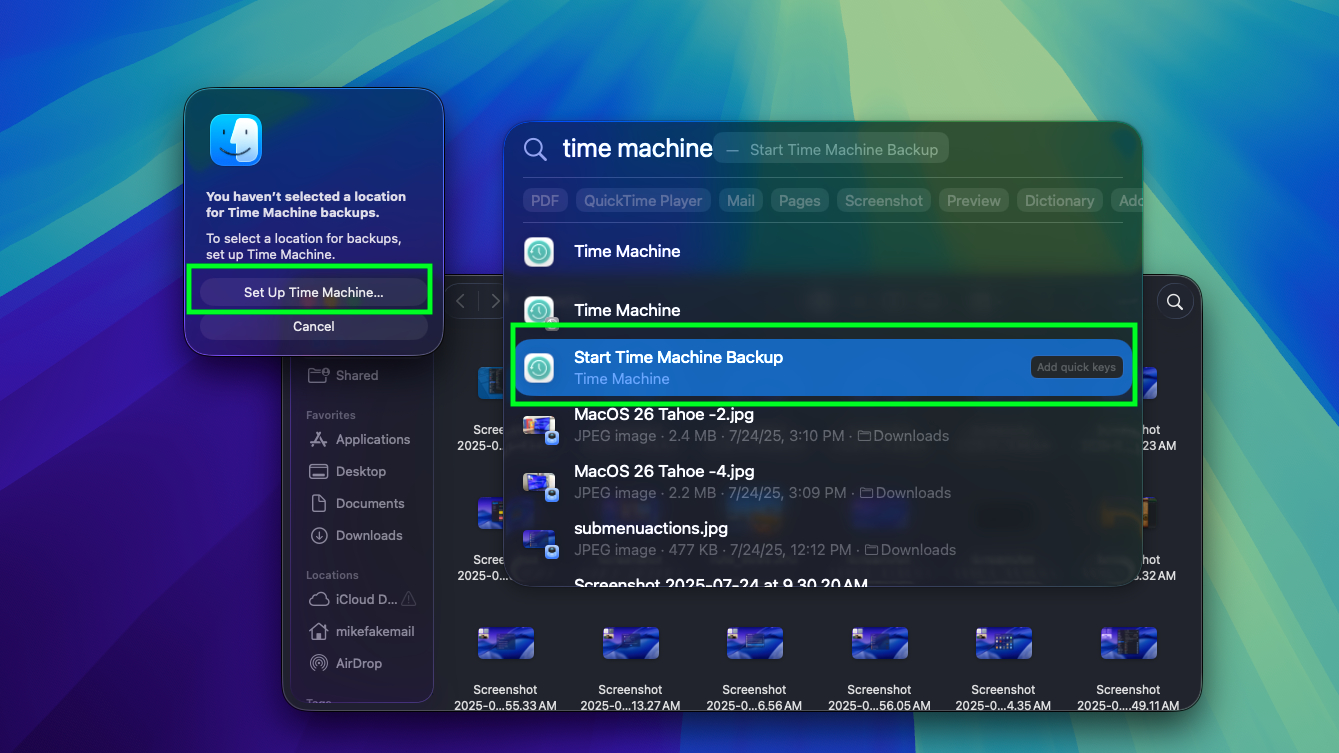This screenshot has width=1339, height=753.
Task: Click the iCloud Drive warning triangle icon
Action: click(408, 599)
